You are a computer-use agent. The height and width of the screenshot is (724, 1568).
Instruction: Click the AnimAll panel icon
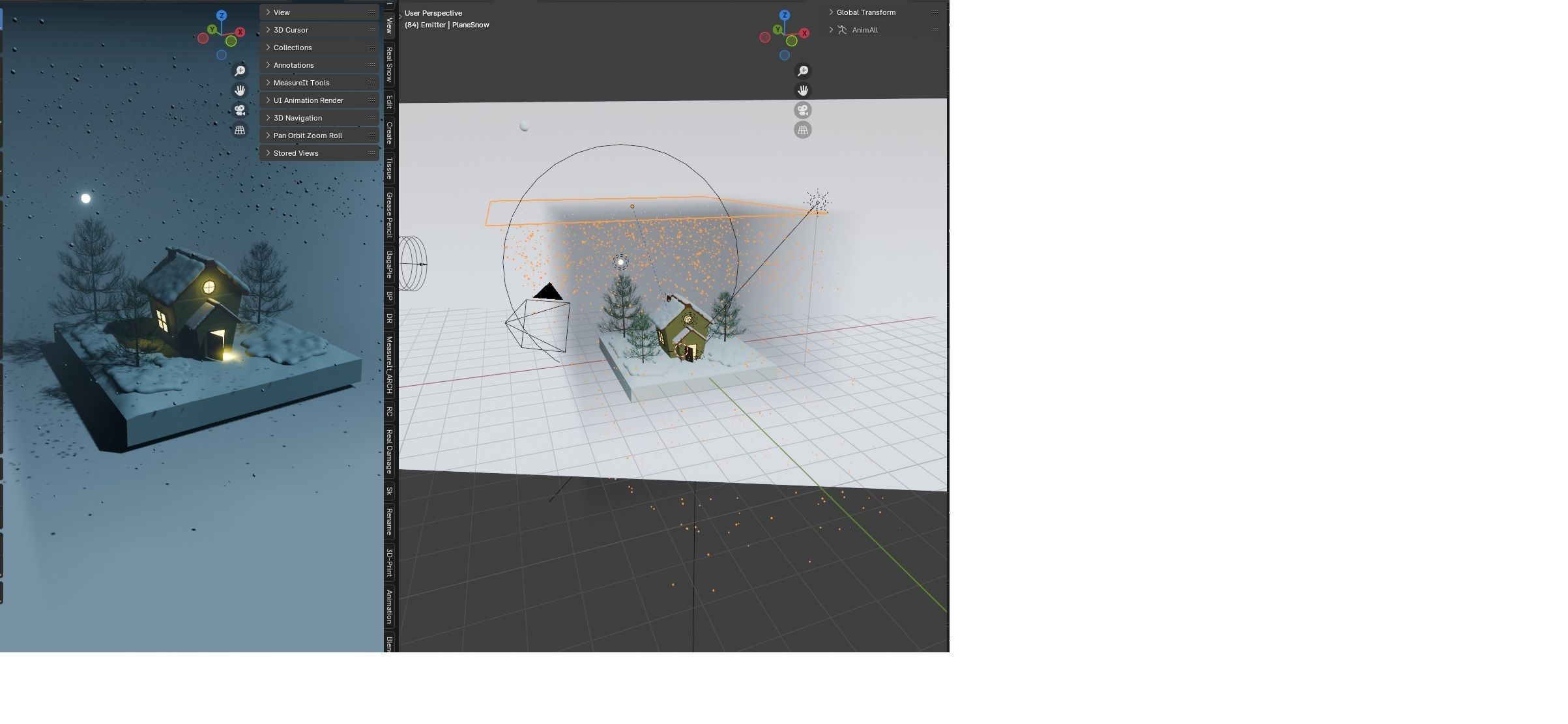point(842,30)
